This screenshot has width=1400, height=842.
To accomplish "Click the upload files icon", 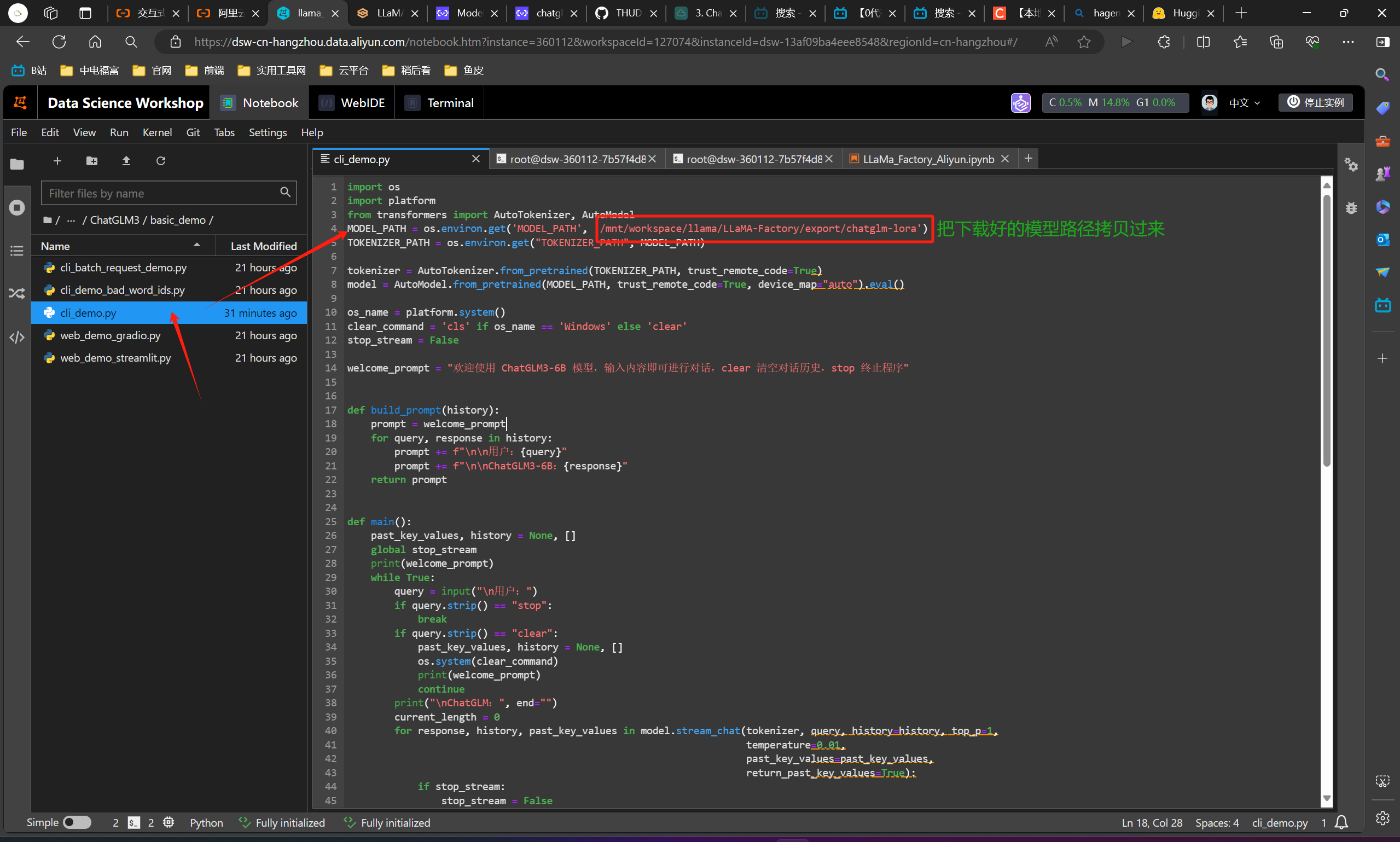I will click(126, 161).
